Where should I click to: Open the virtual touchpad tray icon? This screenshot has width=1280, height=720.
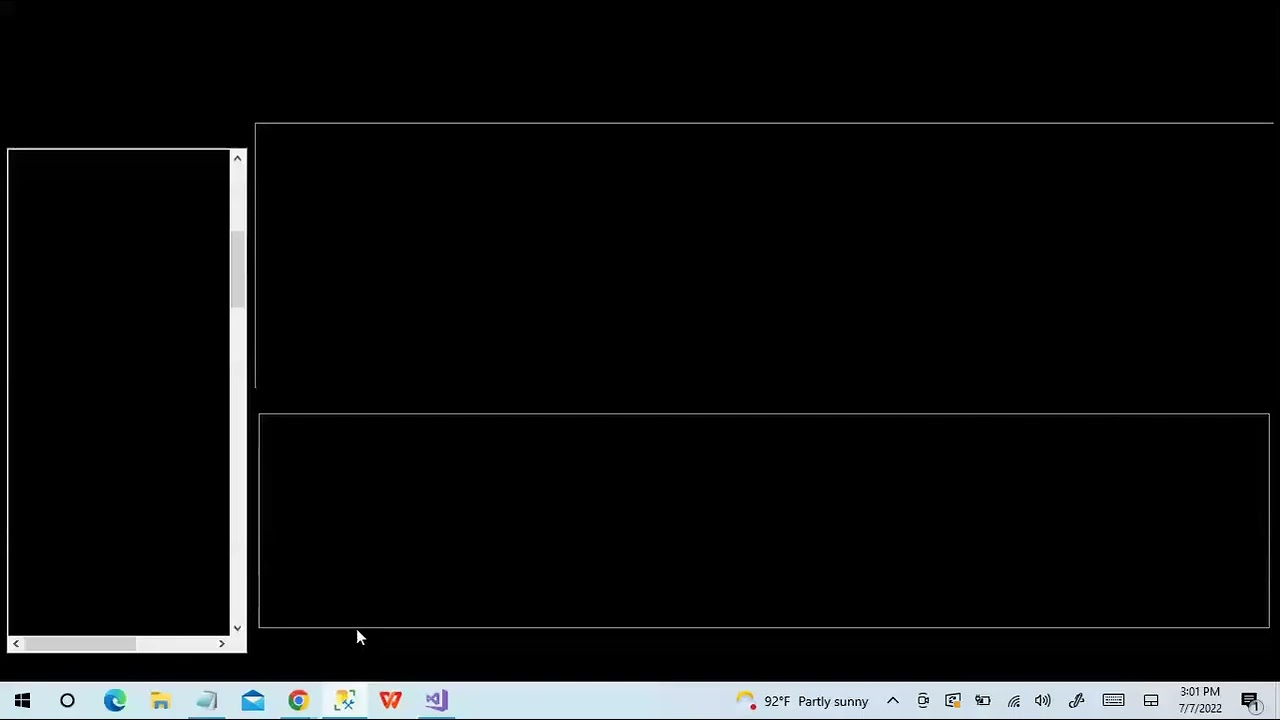1151,701
